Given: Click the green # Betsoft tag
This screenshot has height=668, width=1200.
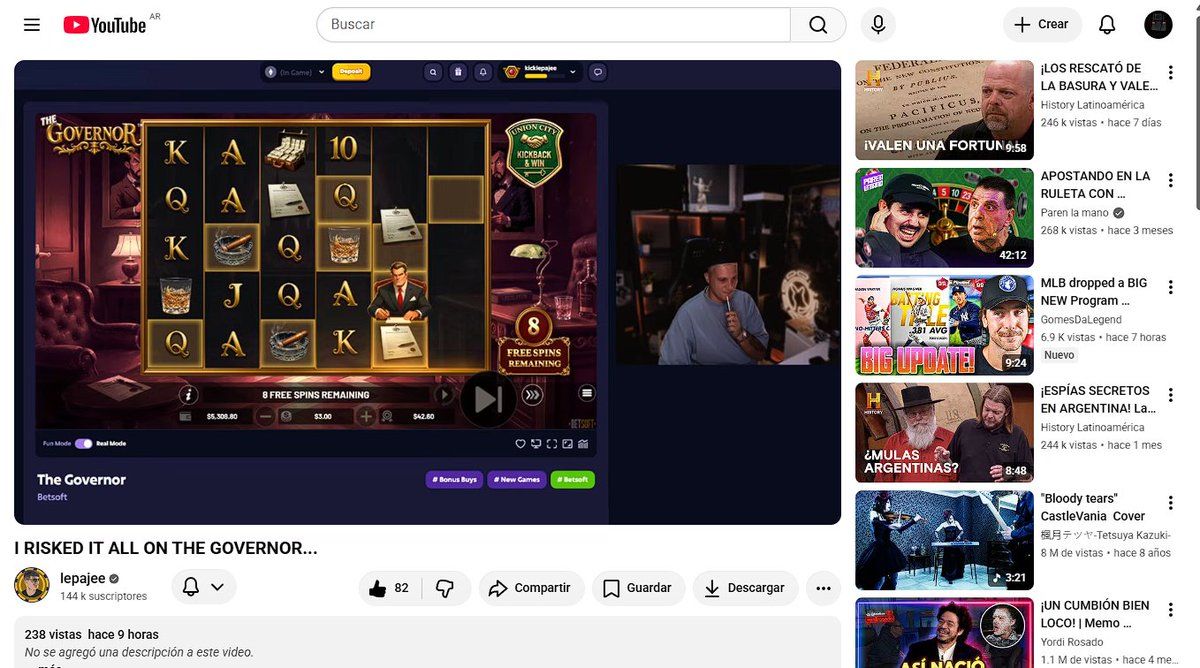Looking at the screenshot, I should (x=573, y=480).
